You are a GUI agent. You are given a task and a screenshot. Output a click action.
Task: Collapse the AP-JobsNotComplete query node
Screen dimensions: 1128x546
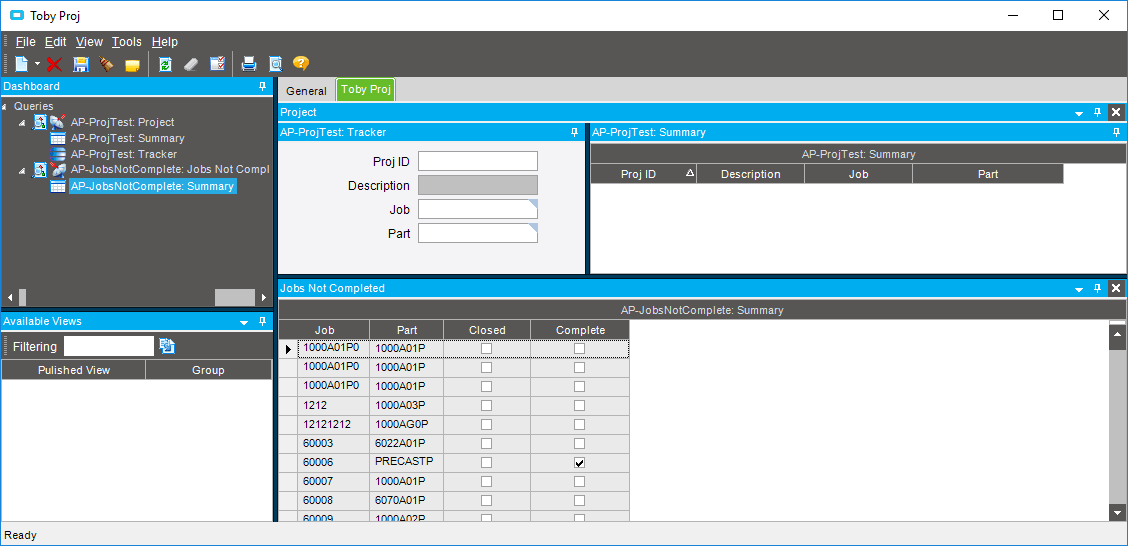tap(22, 170)
